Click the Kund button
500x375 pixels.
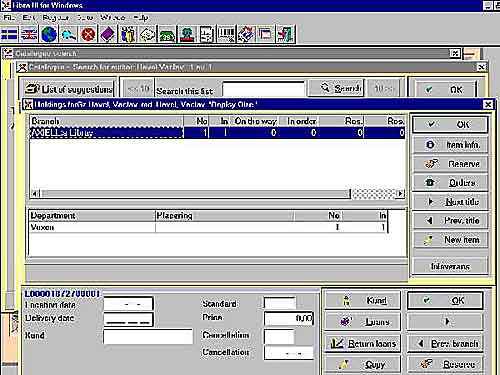pyautogui.click(x=363, y=300)
